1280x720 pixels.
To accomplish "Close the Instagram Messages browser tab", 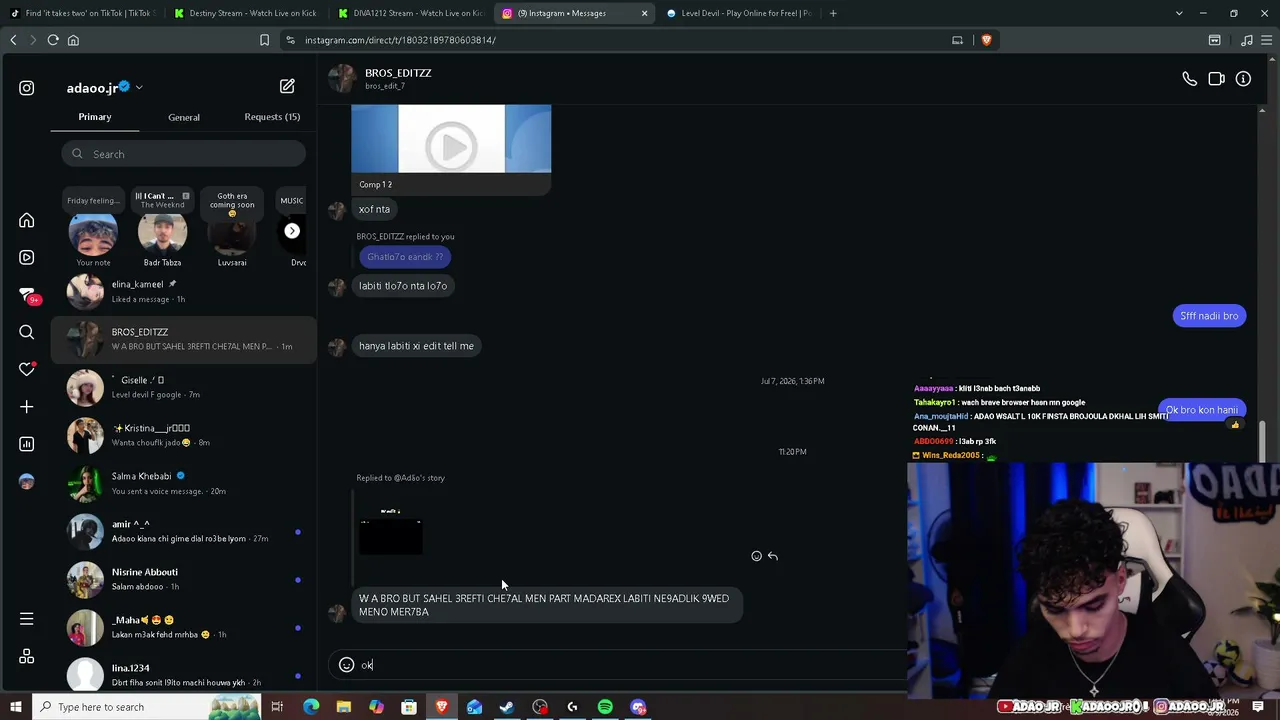I will (x=644, y=13).
